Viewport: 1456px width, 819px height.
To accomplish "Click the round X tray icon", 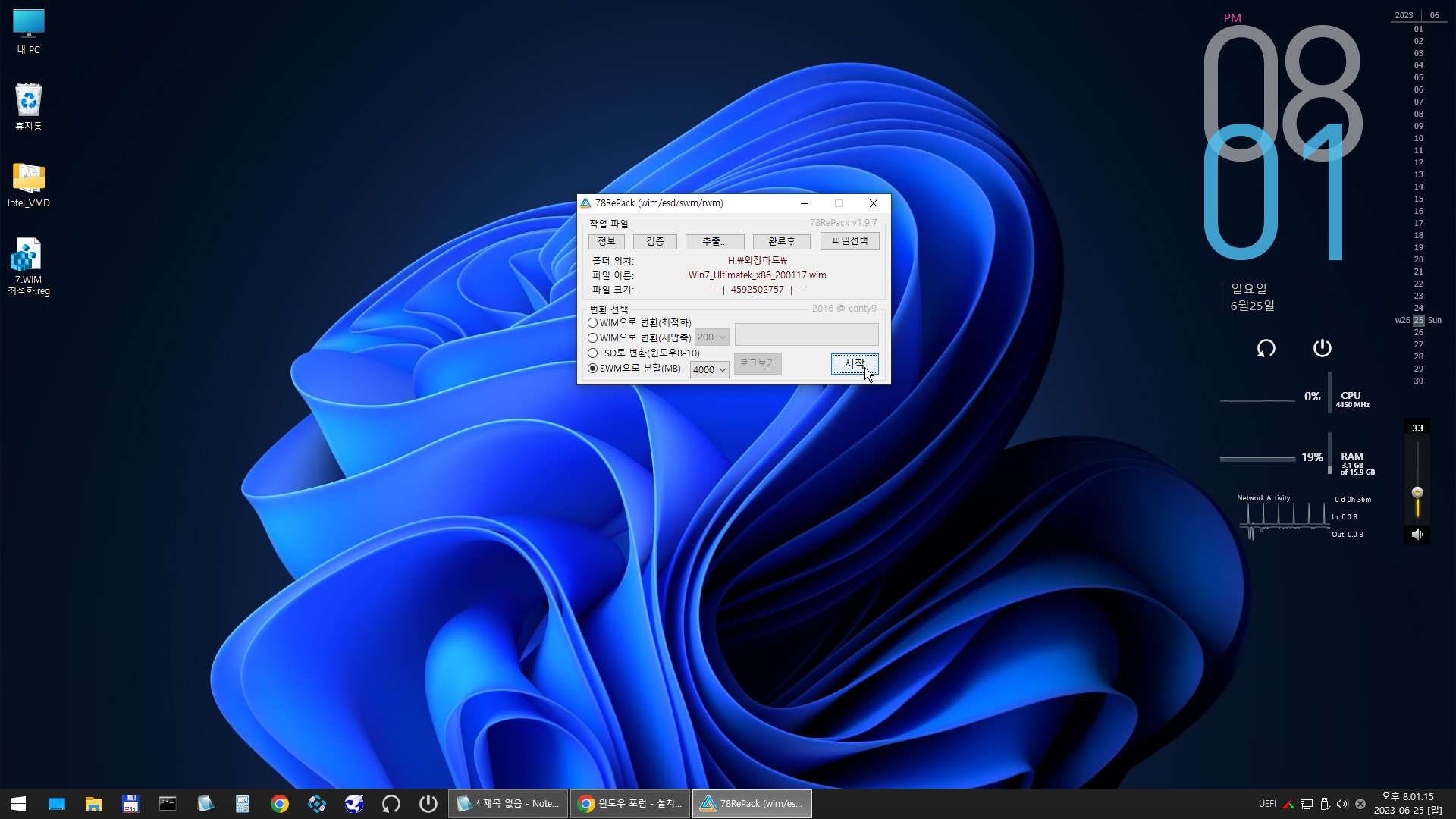I will [x=1360, y=804].
